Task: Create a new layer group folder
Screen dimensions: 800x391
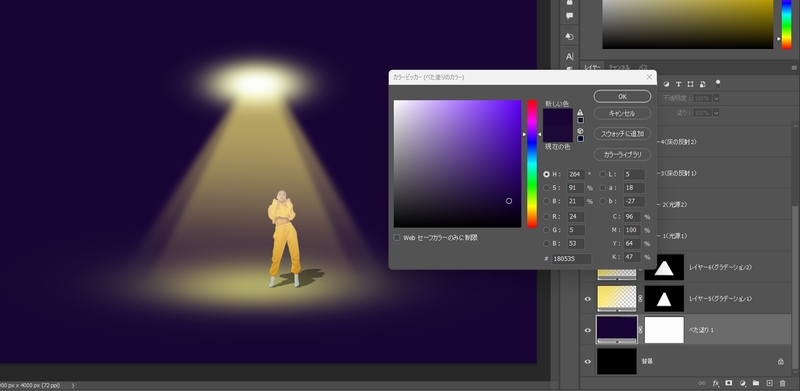Action: tap(756, 383)
